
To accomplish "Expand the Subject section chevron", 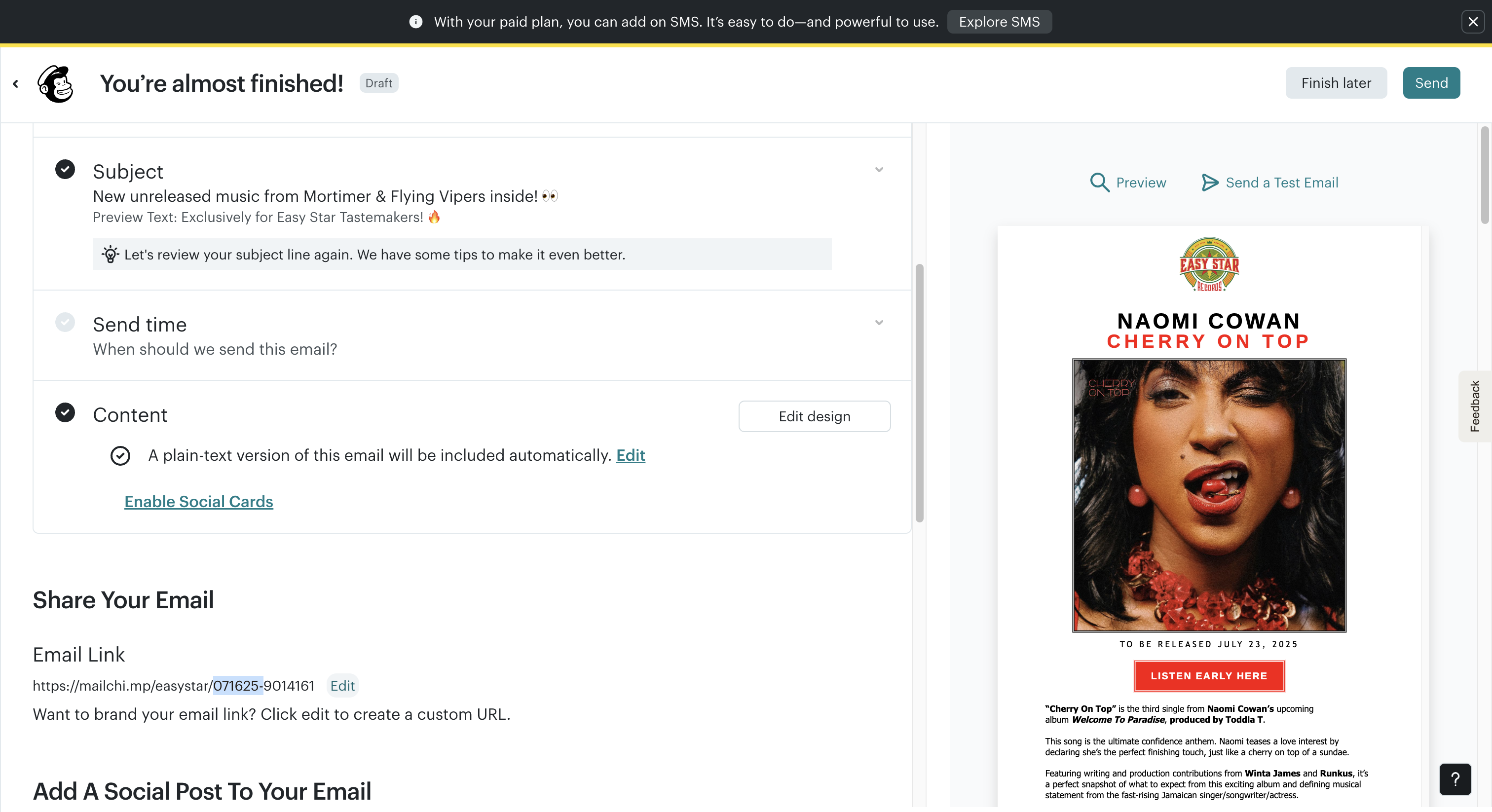I will pos(879,170).
